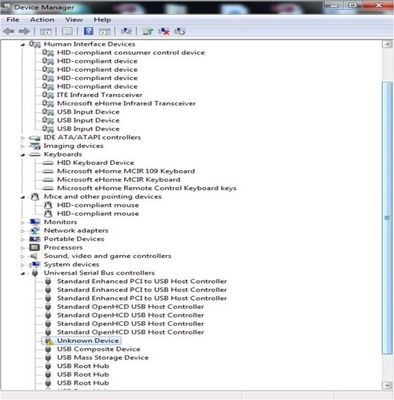Click the Back arrow toolbar icon
This screenshot has width=394, height=400.
9,31
